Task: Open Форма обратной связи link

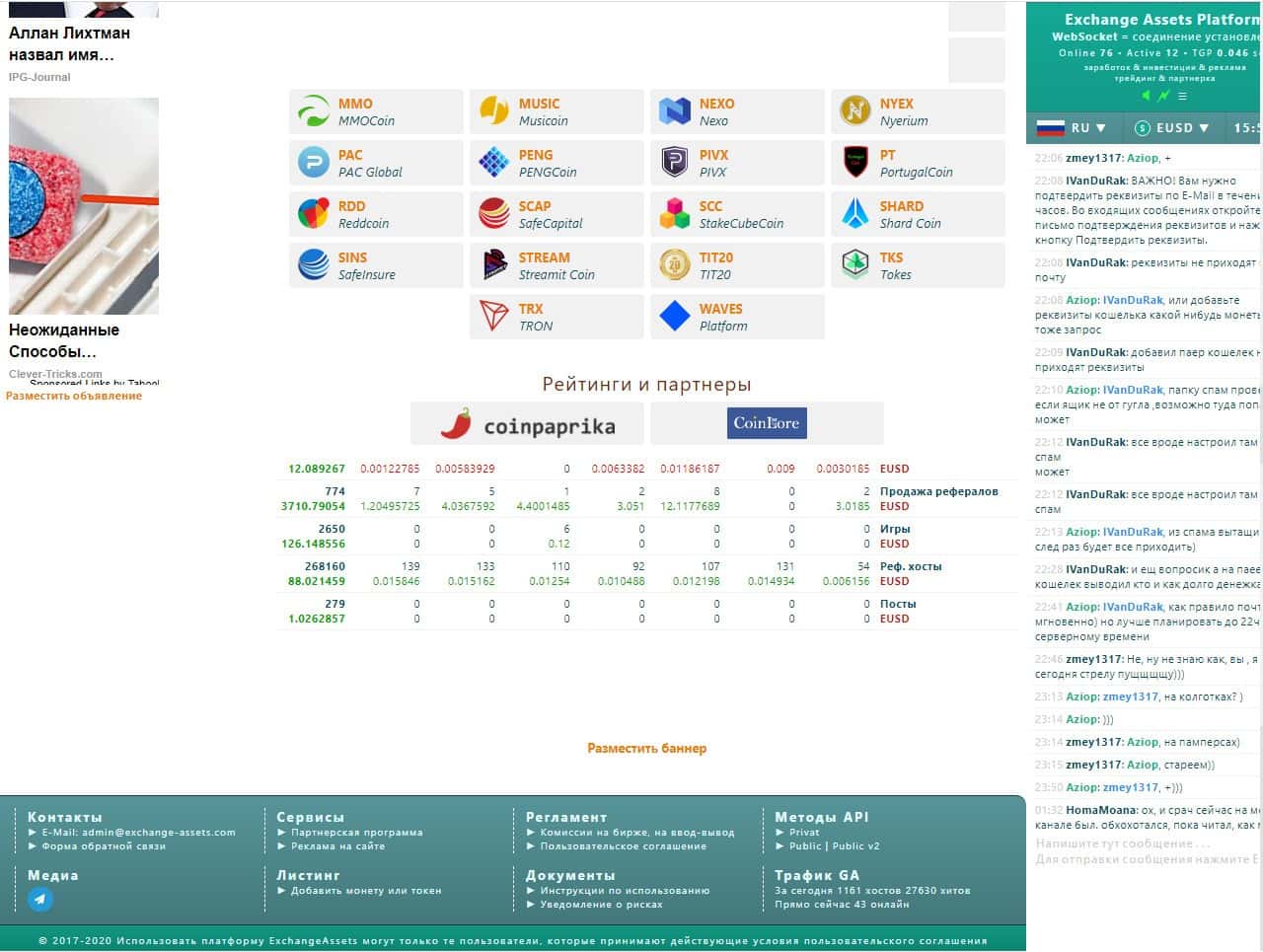Action: [x=104, y=846]
